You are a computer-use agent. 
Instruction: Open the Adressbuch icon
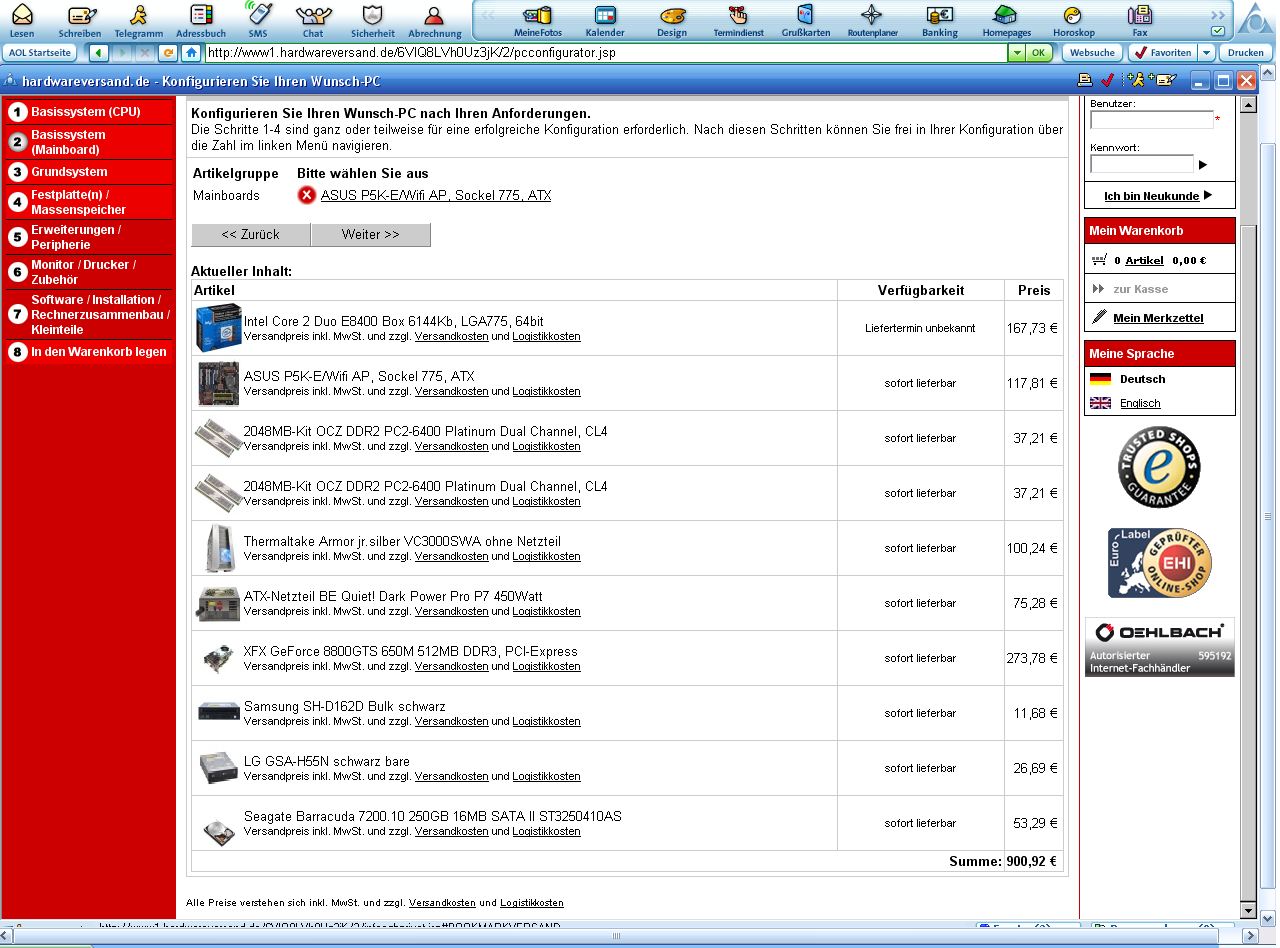pyautogui.click(x=201, y=19)
